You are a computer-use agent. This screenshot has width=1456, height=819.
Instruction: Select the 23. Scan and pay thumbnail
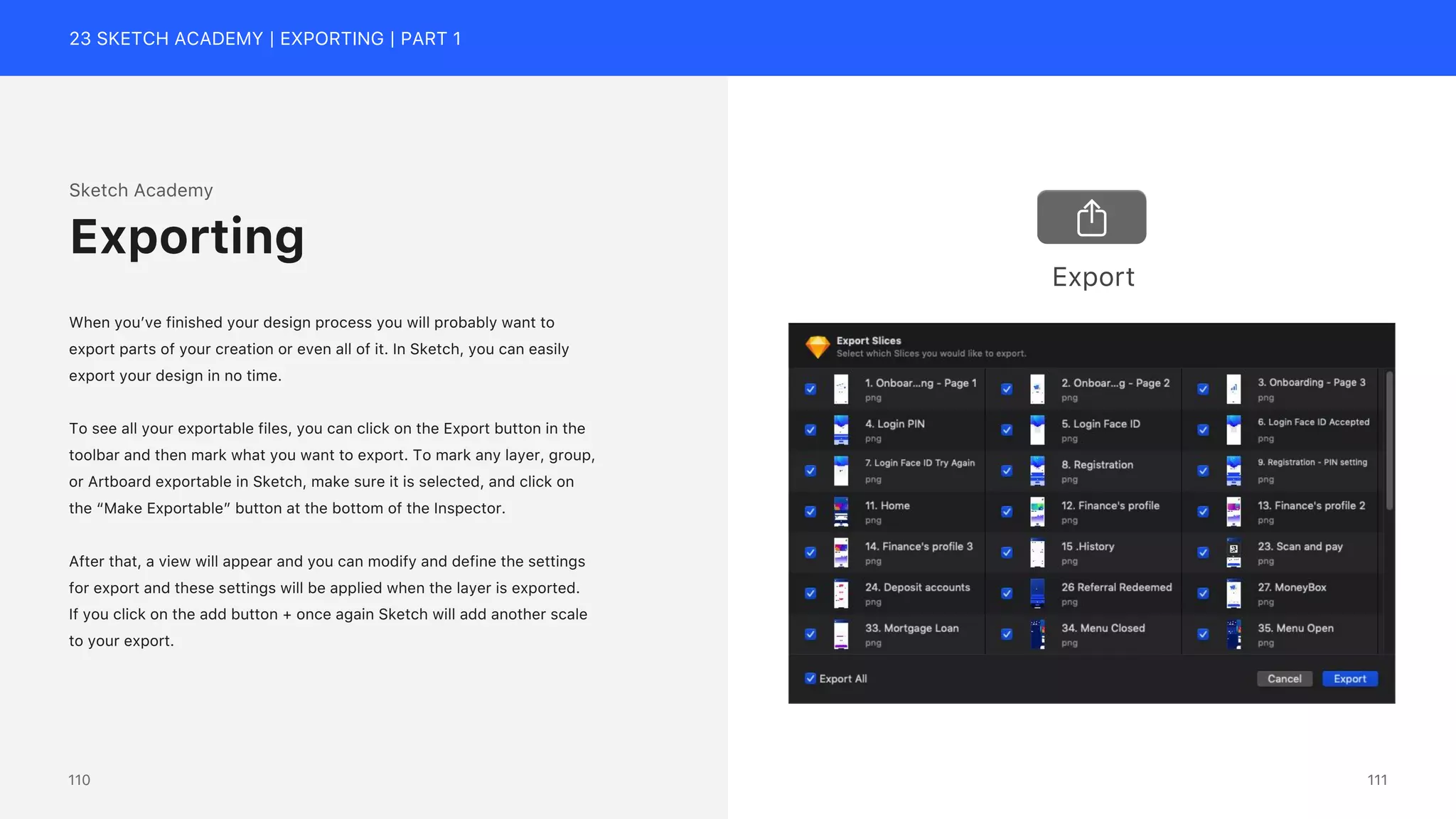click(x=1233, y=552)
